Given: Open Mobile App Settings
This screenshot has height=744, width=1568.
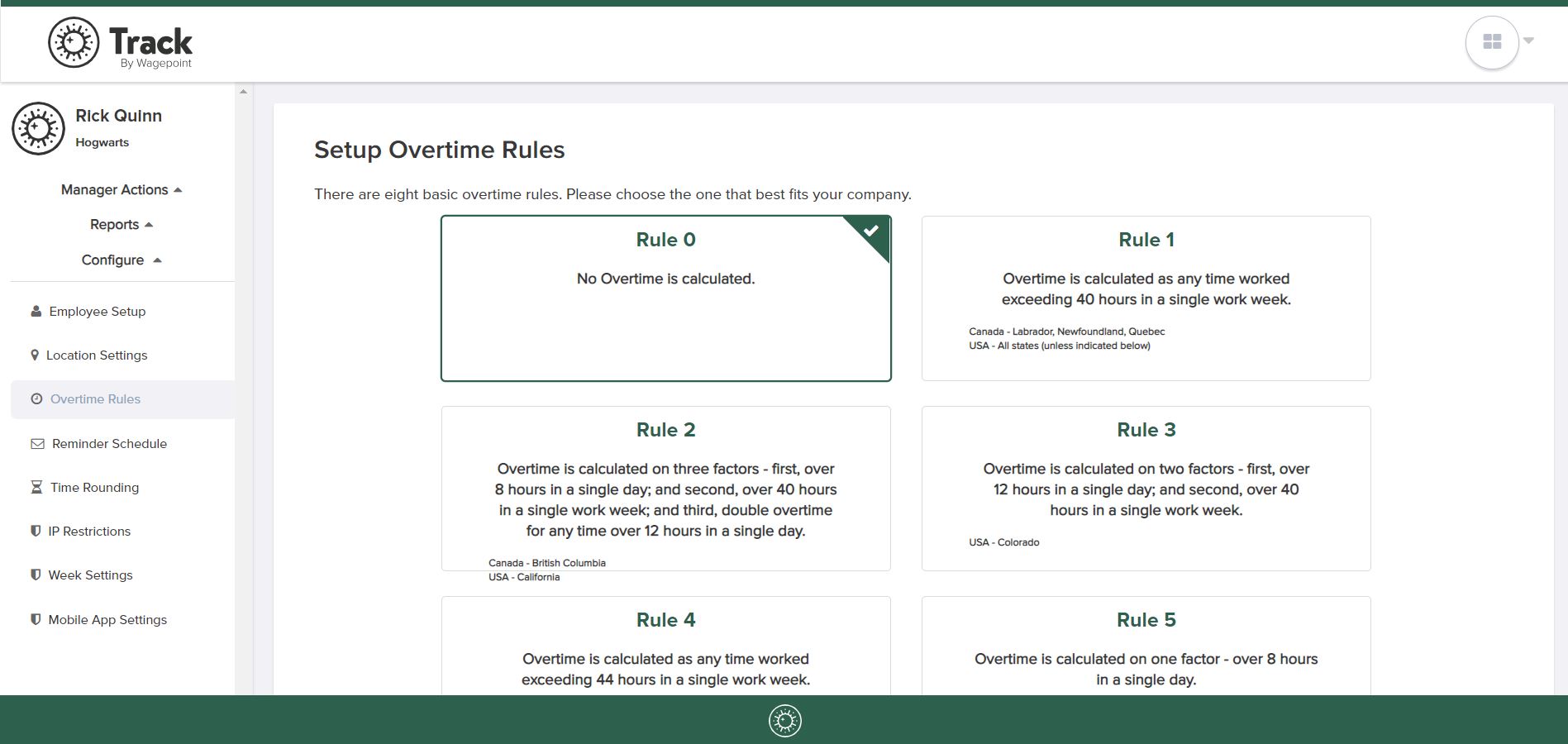Looking at the screenshot, I should (x=107, y=620).
